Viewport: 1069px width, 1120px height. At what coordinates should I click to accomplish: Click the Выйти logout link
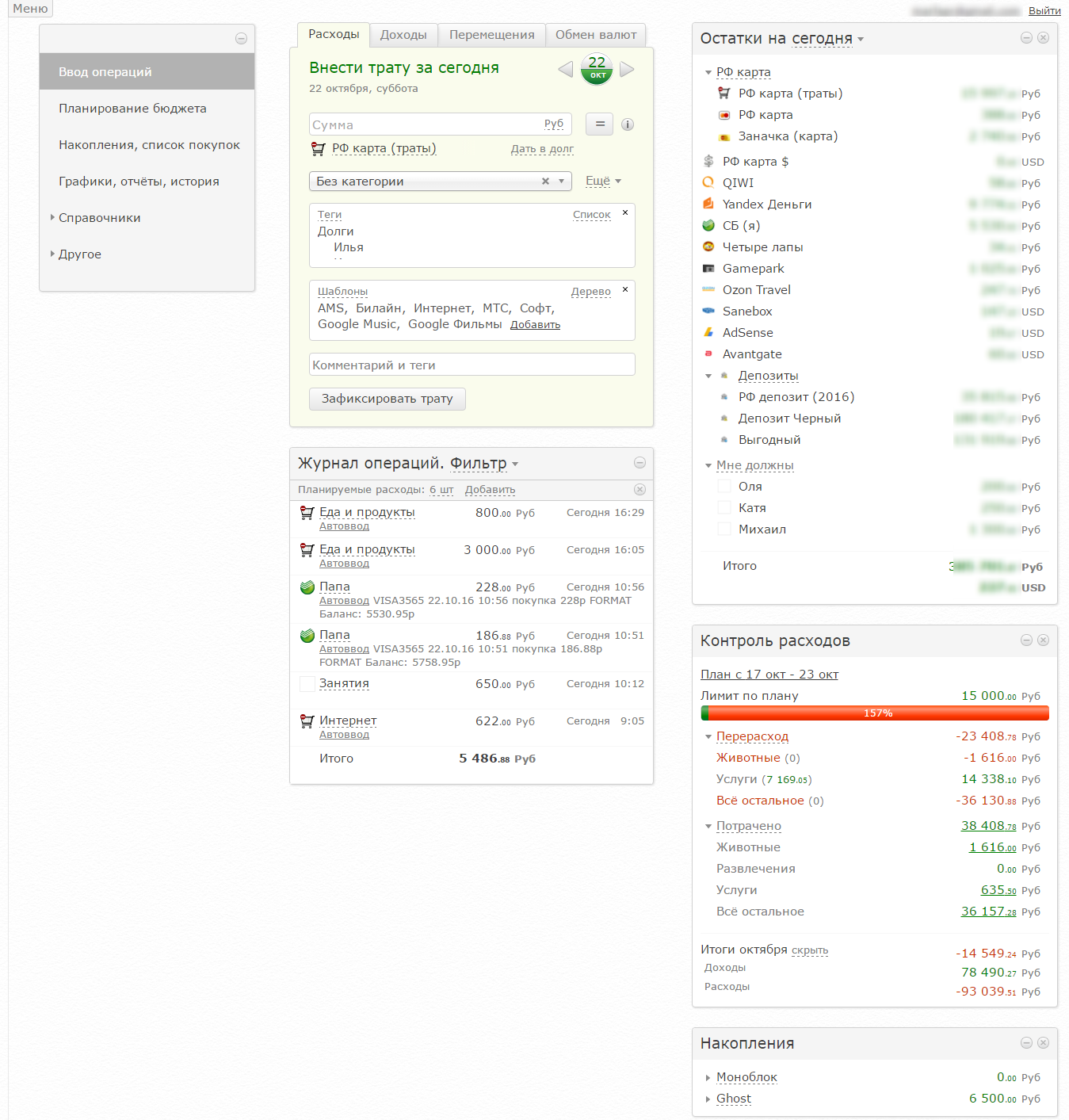(1044, 11)
